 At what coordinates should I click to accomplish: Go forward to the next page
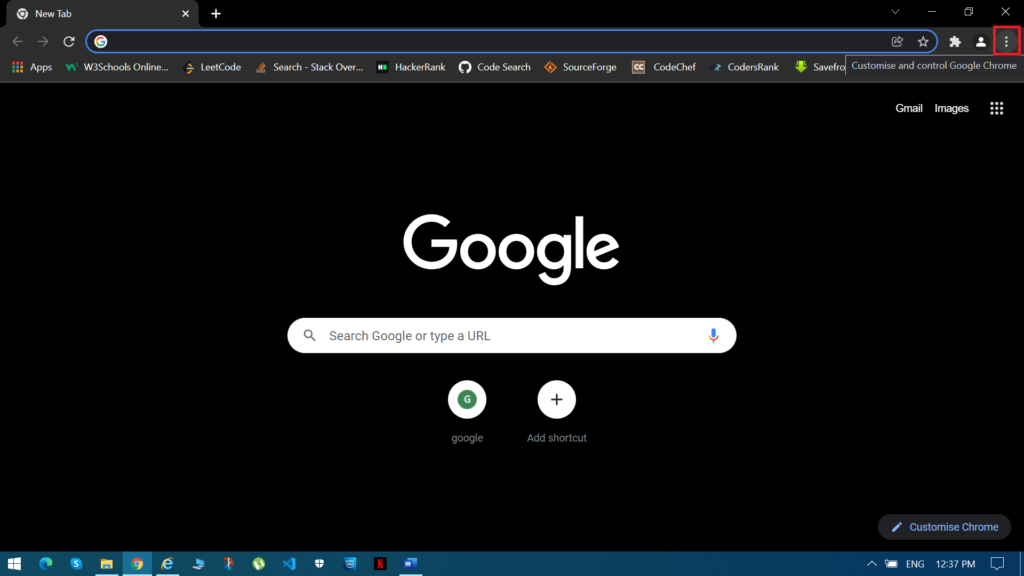click(43, 42)
